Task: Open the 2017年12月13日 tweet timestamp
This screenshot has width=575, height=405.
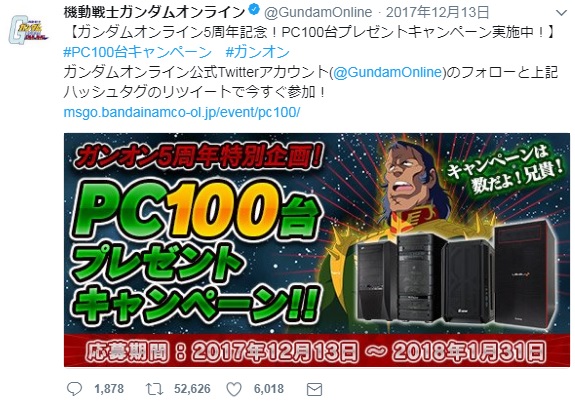Action: point(438,12)
